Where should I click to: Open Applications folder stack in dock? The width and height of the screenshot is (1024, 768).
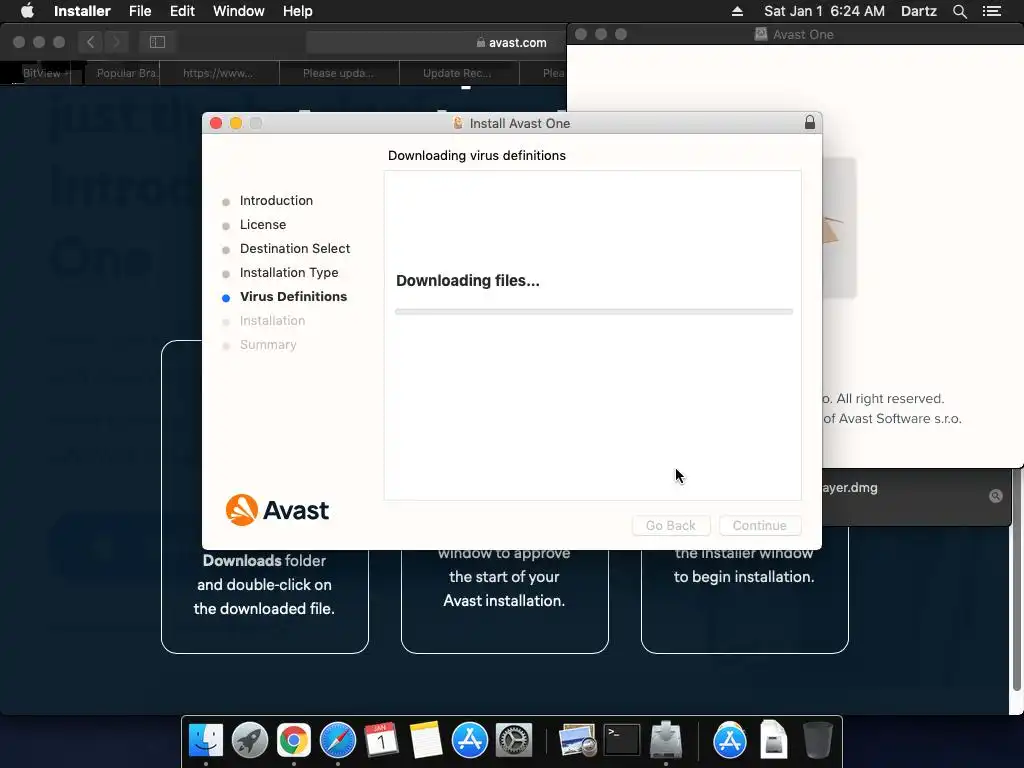tap(729, 741)
